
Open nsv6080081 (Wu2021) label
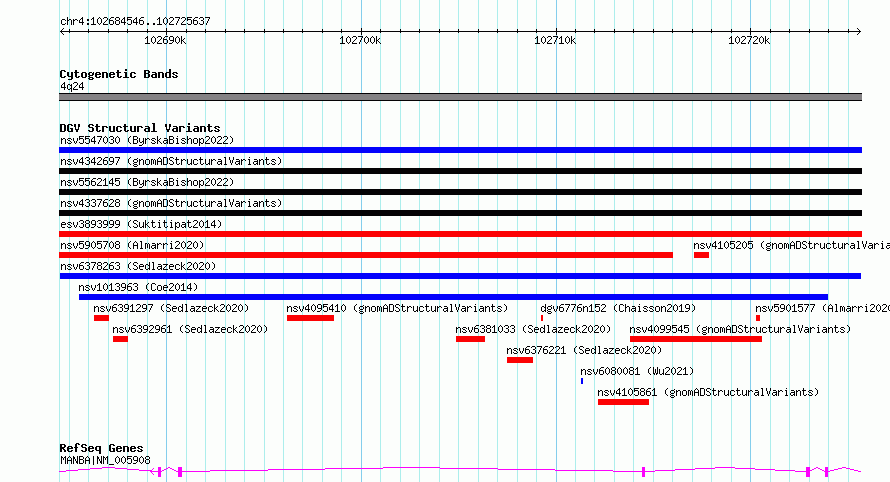(637, 371)
